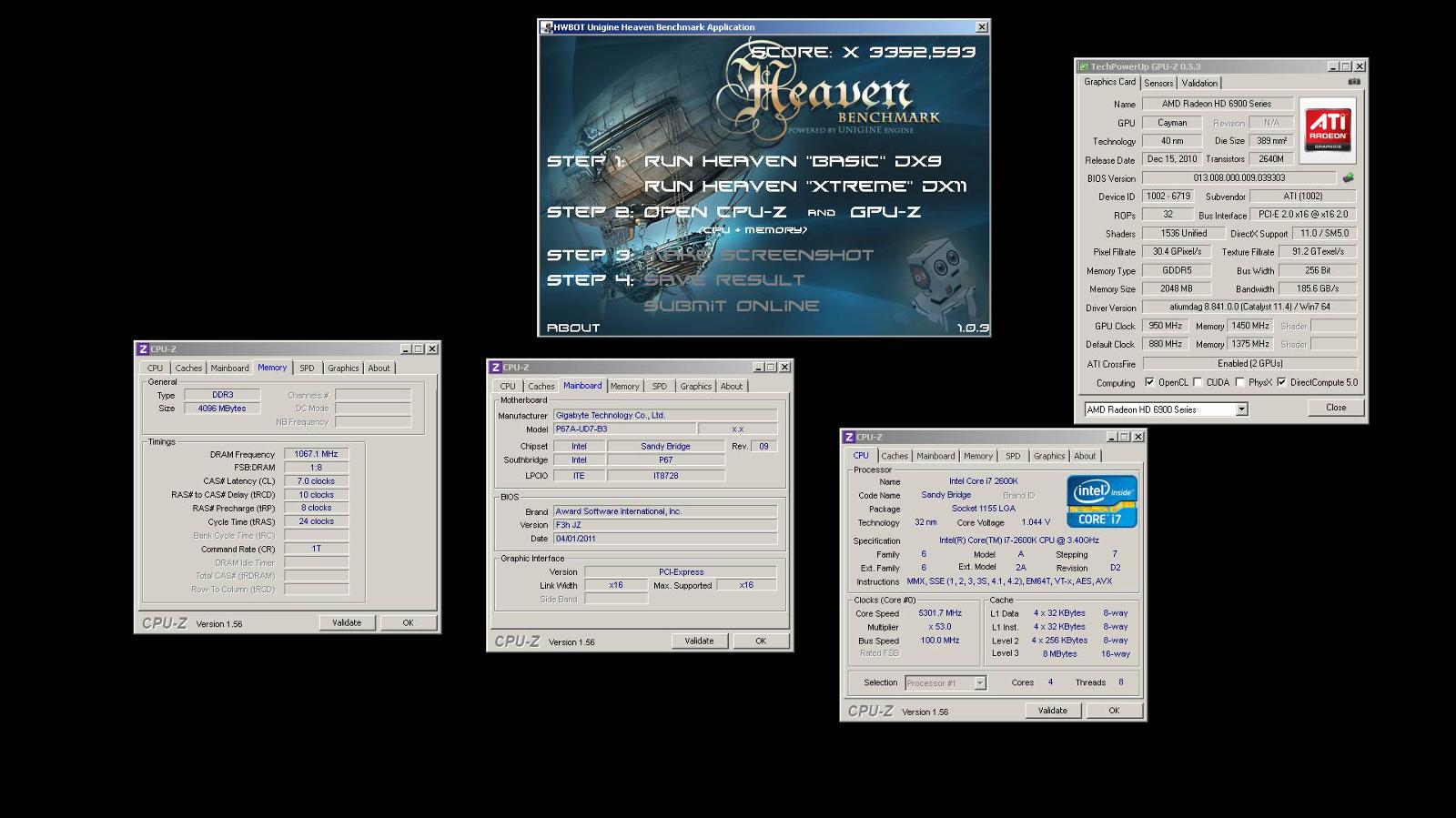Switch to Sensors tab in GPU-Z

(x=1158, y=83)
